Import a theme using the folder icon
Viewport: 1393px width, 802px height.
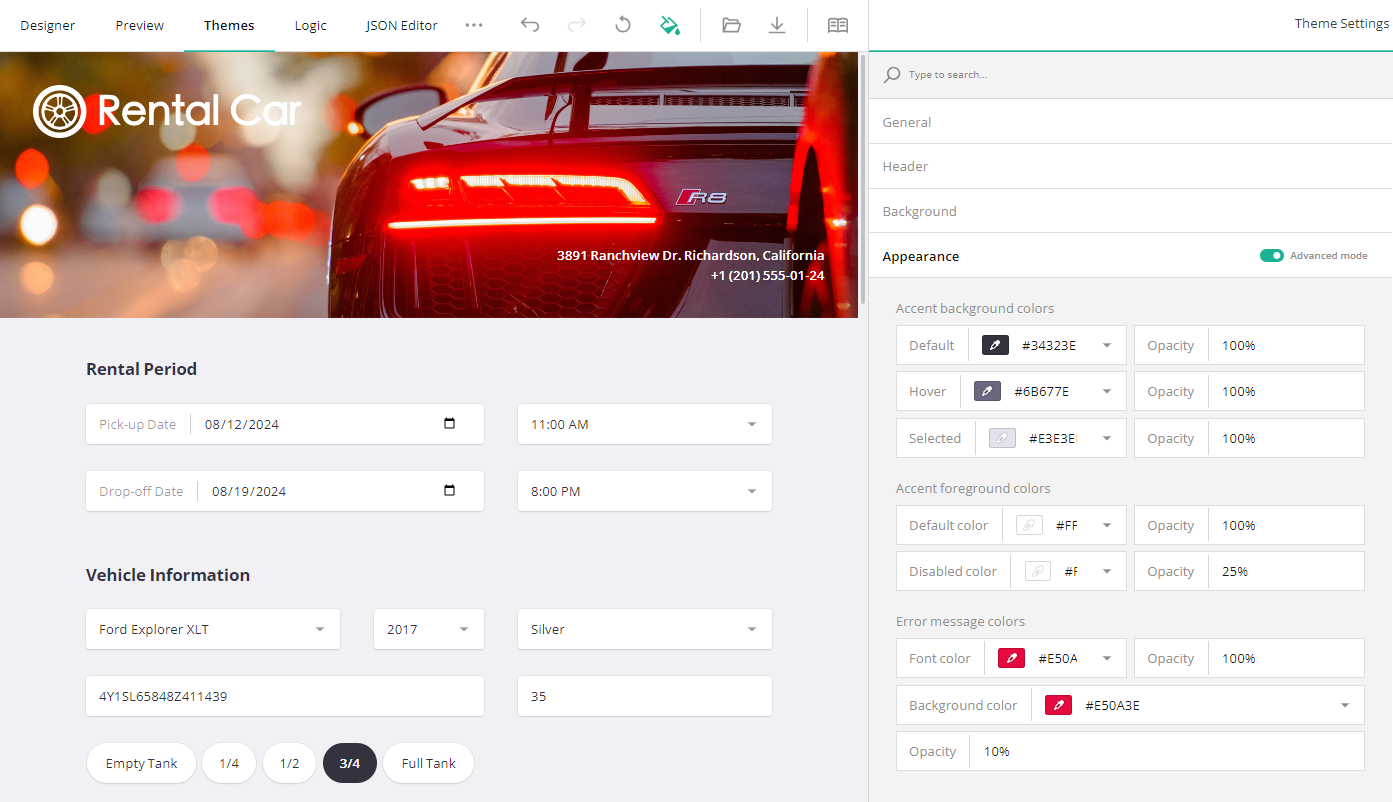[731, 25]
